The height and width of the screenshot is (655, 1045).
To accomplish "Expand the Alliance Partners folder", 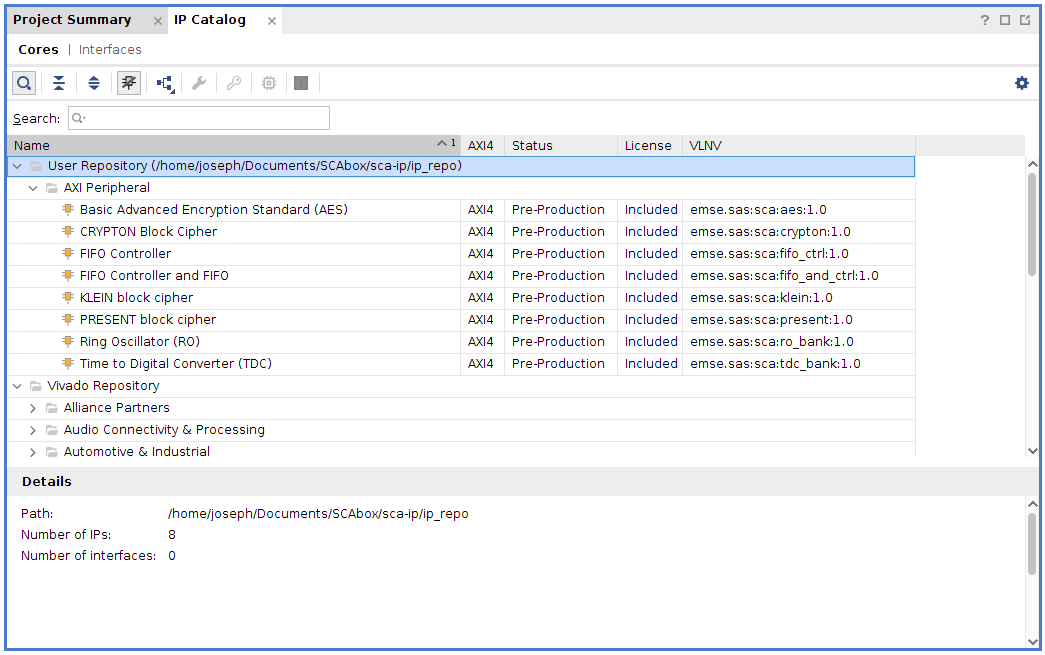I will pyautogui.click(x=33, y=408).
